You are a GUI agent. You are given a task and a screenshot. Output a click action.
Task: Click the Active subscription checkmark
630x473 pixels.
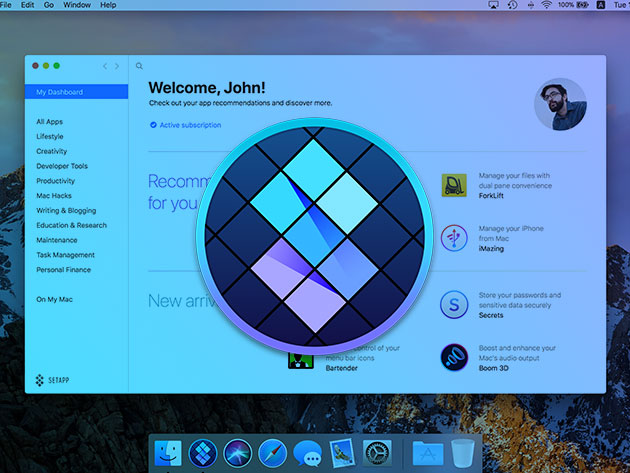(153, 125)
